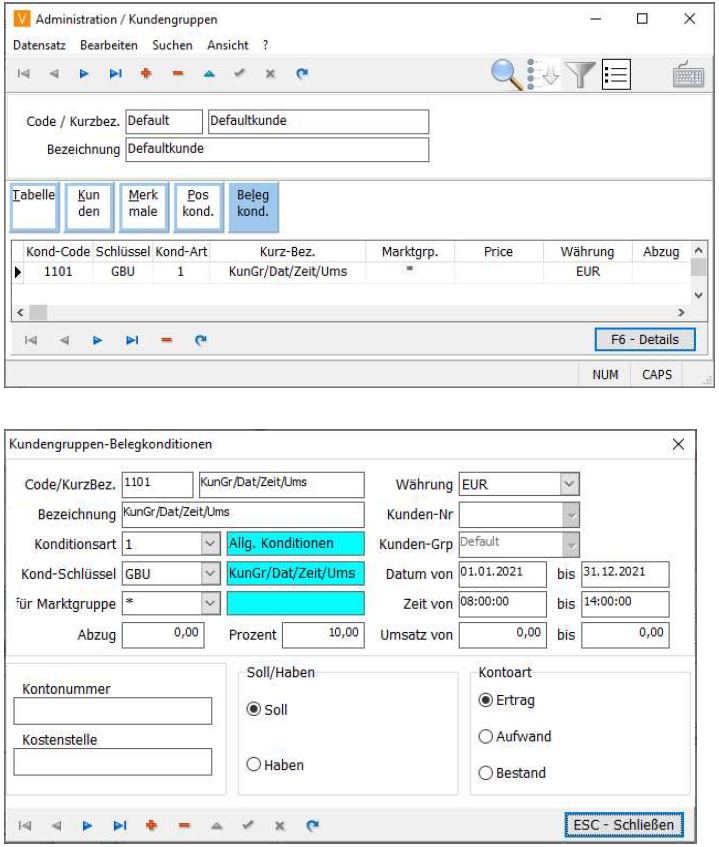This screenshot has height=847, width=719.
Task: Expand the Währung dropdown
Action: tap(569, 485)
